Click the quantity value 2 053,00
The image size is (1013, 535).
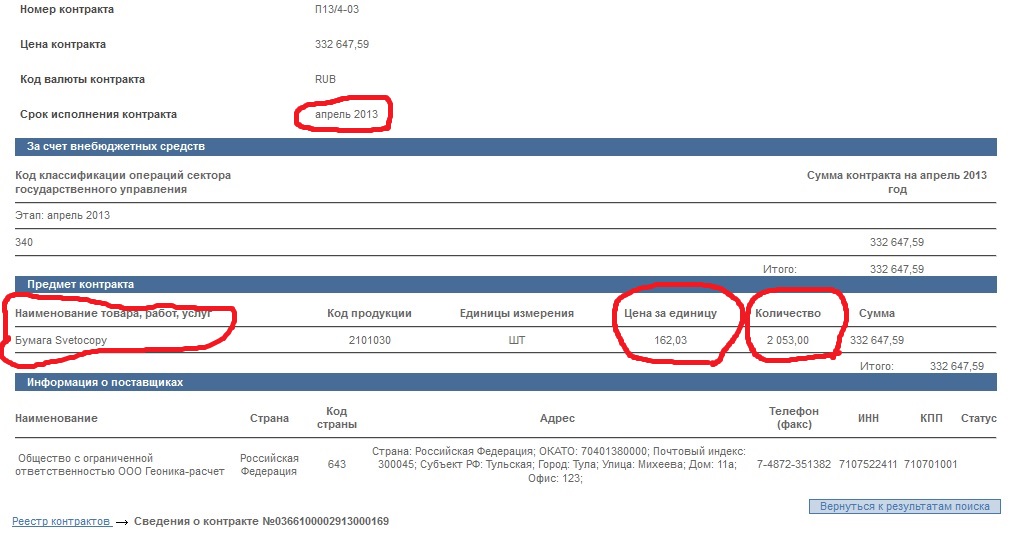(788, 340)
